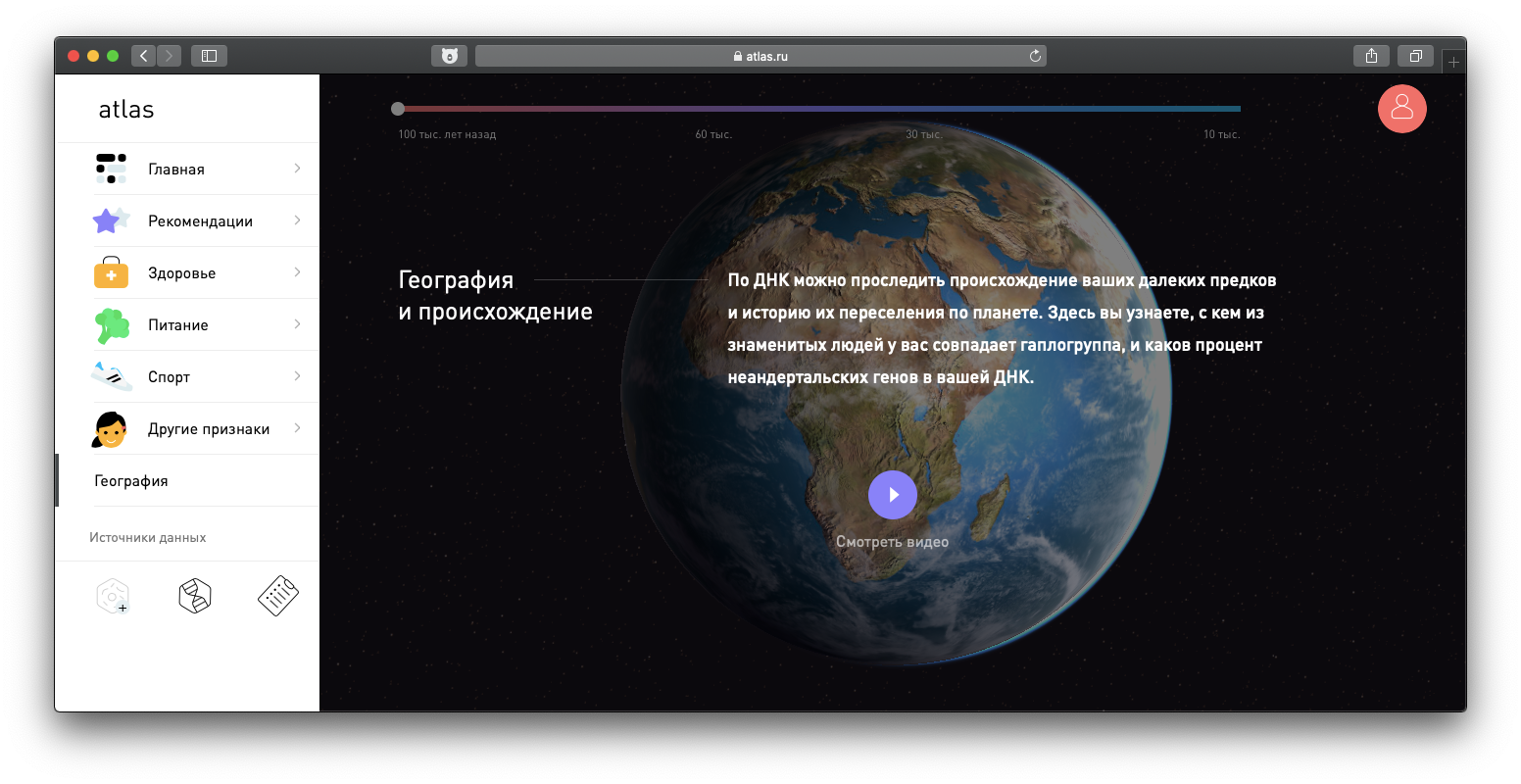This screenshot has height=784, width=1521.
Task: Expand the Главная menu chevron
Action: point(297,169)
